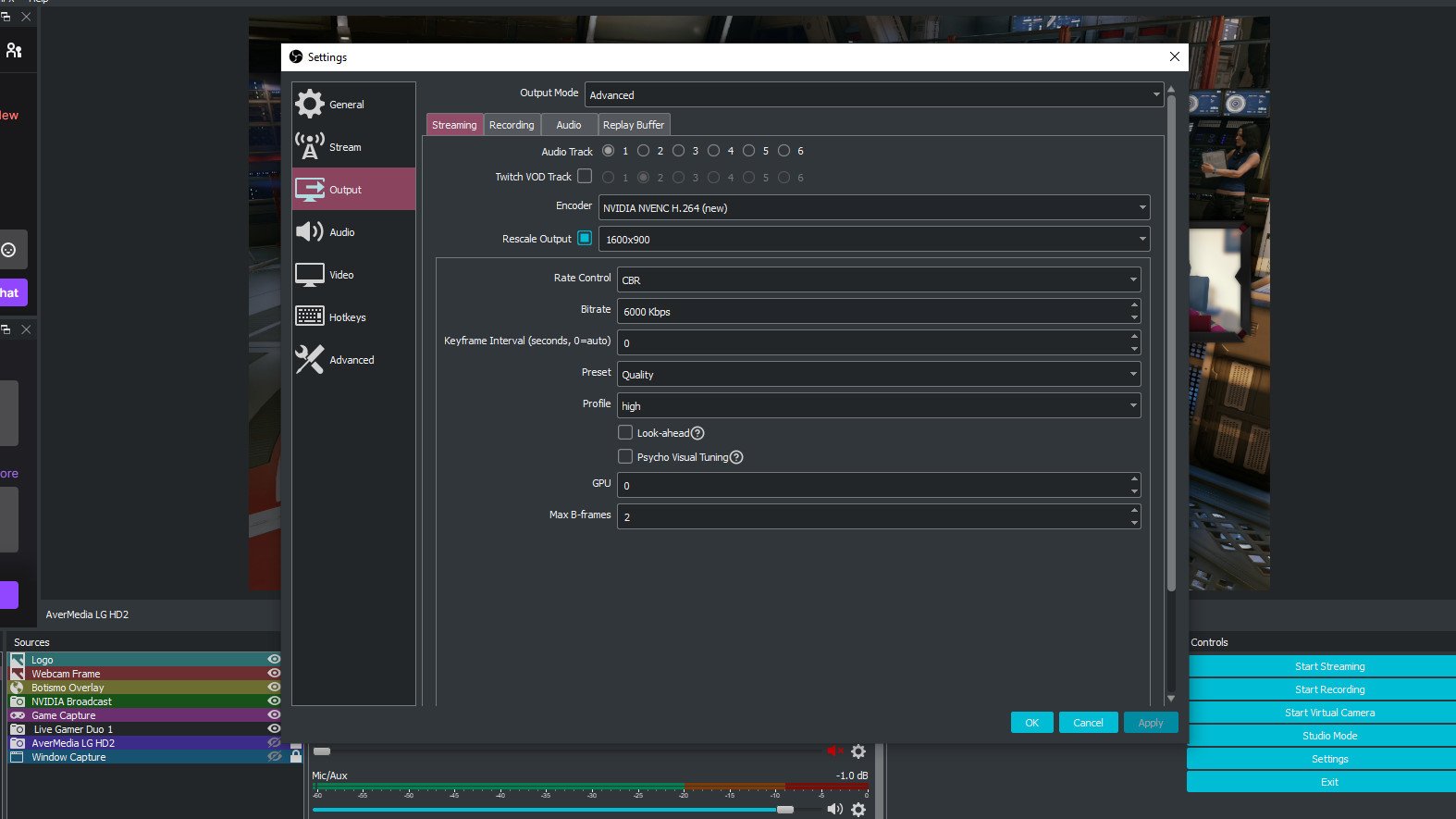
Task: Open Video settings section
Action: 353,275
